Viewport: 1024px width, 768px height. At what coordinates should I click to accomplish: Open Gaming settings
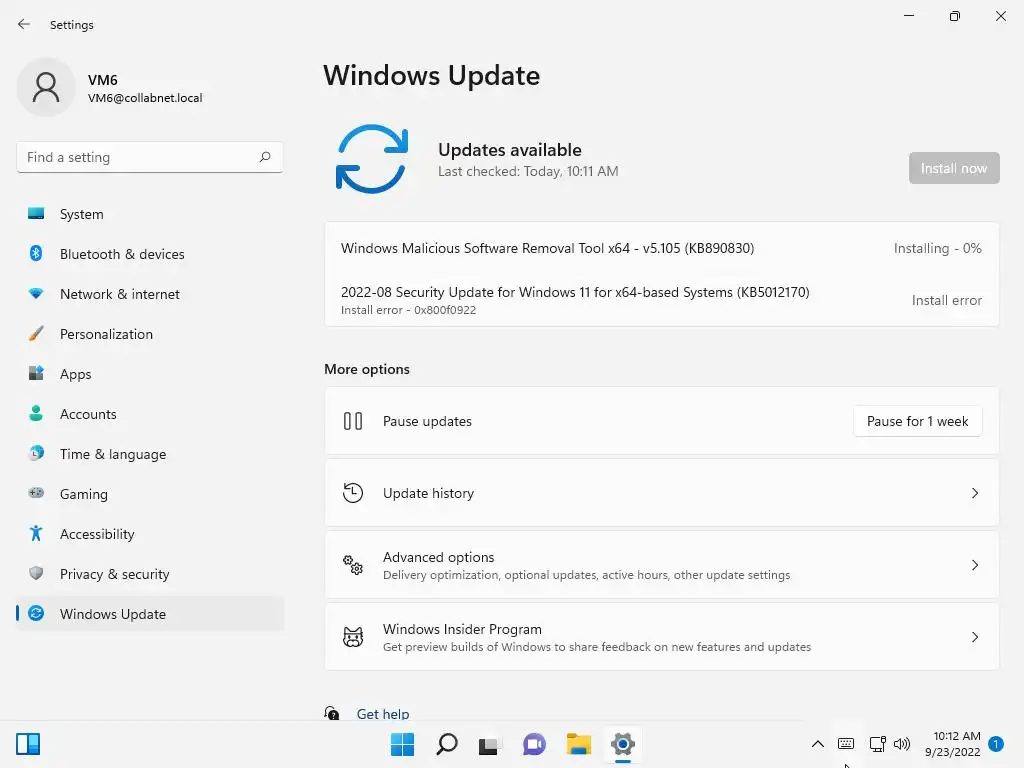[x=150, y=494]
